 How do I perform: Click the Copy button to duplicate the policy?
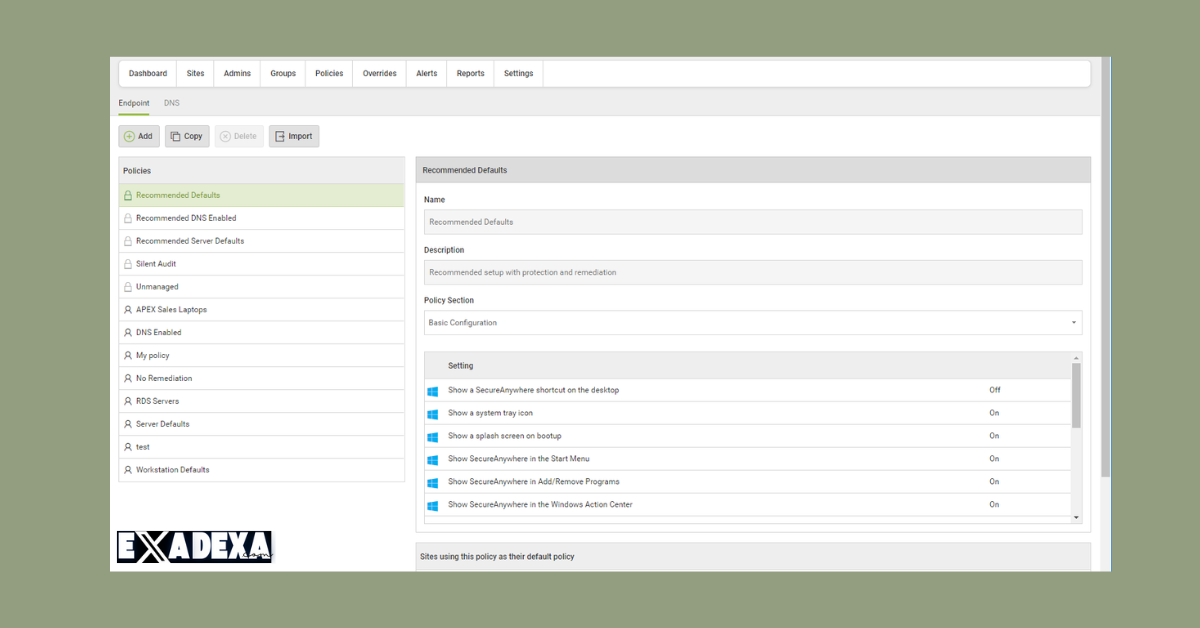click(187, 136)
